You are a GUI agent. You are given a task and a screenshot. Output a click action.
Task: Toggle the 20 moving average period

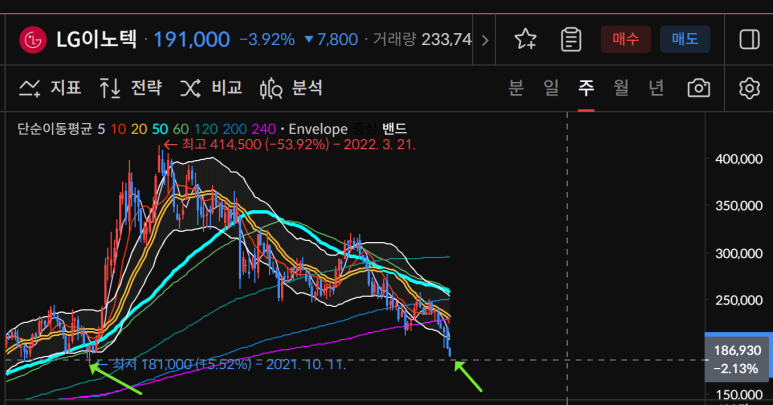[x=139, y=129]
